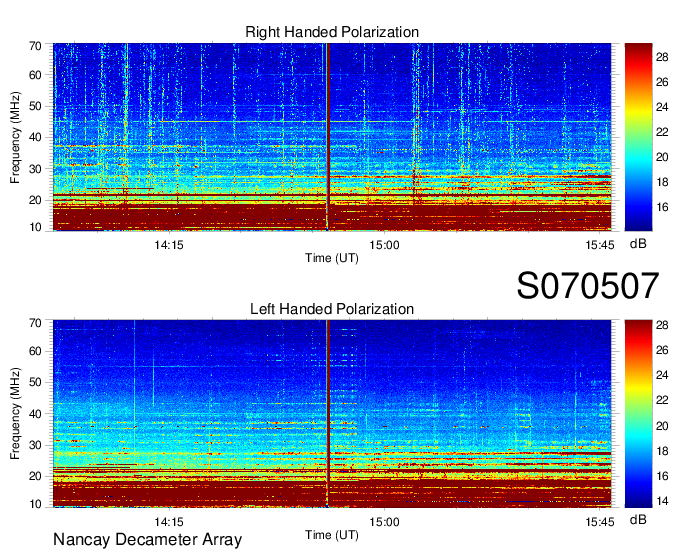
Task: Click '15:00' on the bottom plot's time axis
Action: point(384,522)
